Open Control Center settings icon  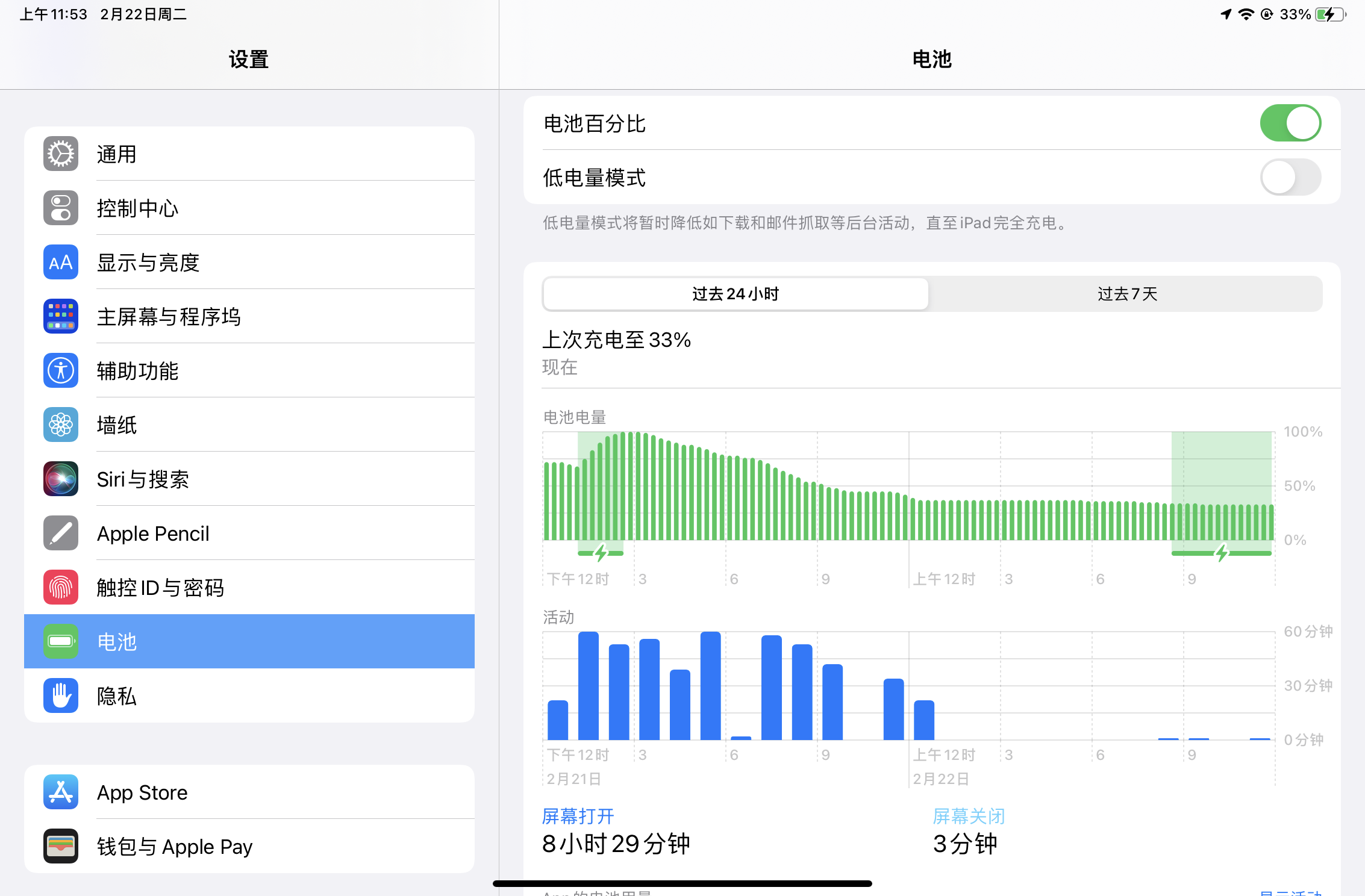pyautogui.click(x=61, y=208)
